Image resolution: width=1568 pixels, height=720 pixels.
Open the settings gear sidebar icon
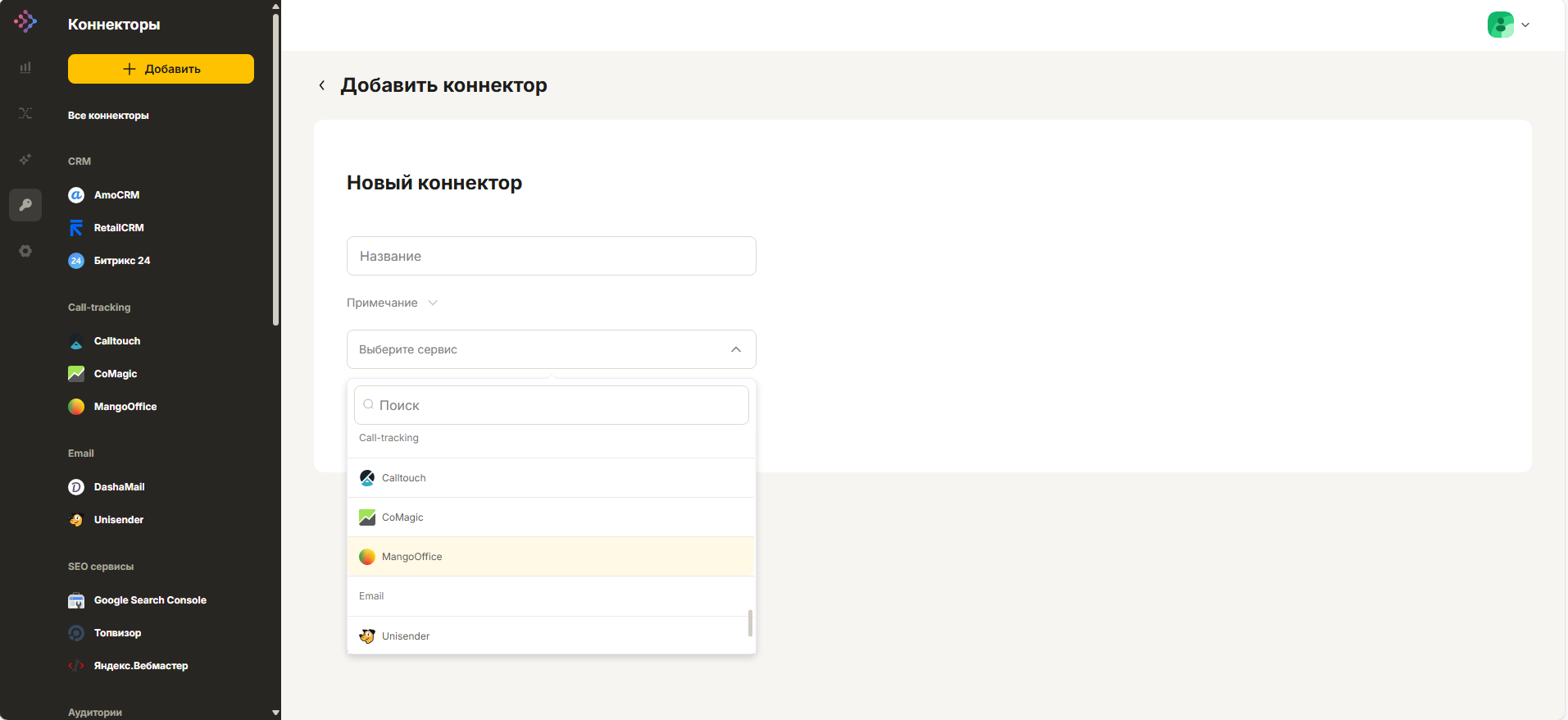pos(25,251)
